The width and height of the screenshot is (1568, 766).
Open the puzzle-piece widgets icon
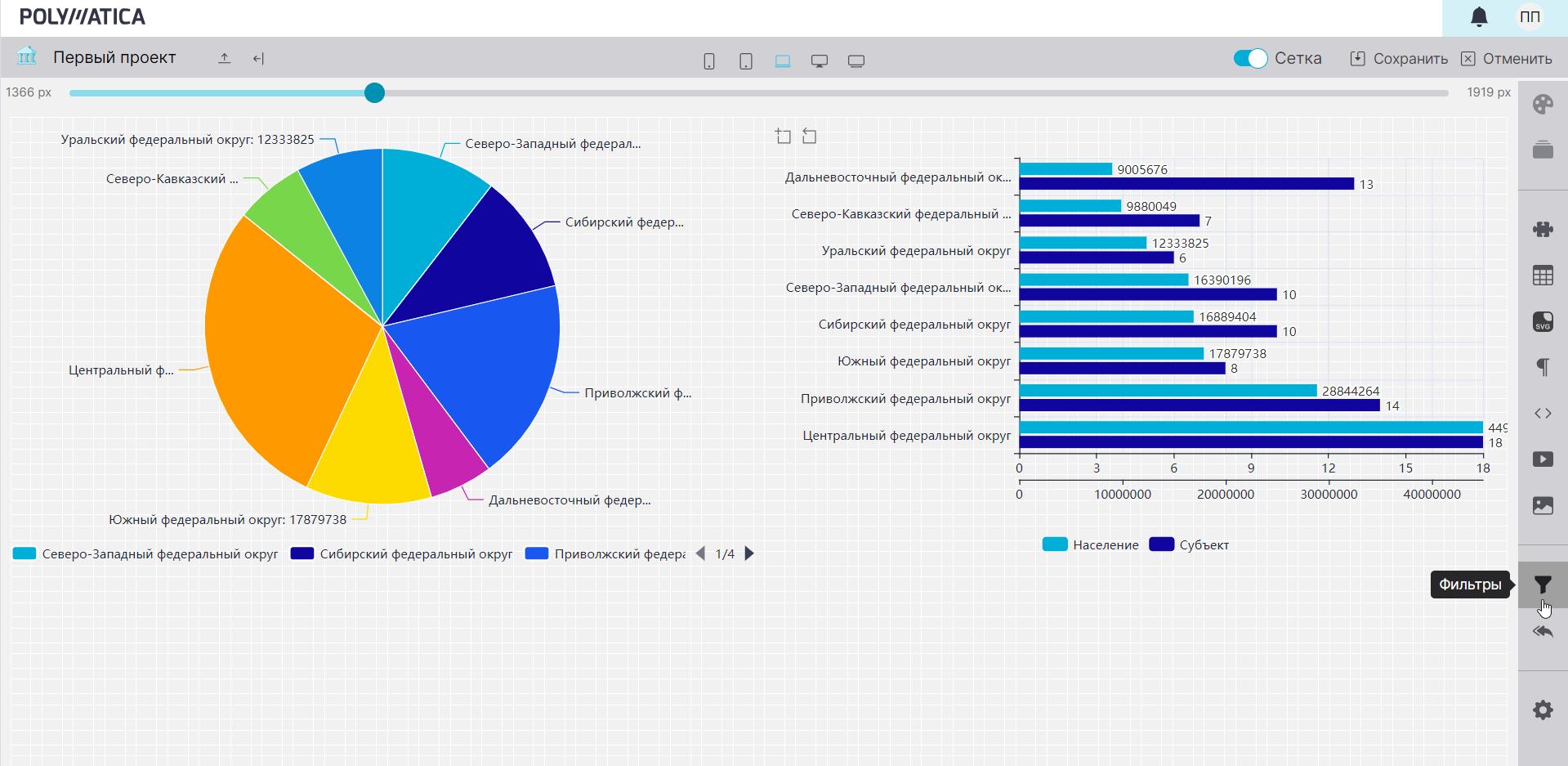coord(1542,230)
